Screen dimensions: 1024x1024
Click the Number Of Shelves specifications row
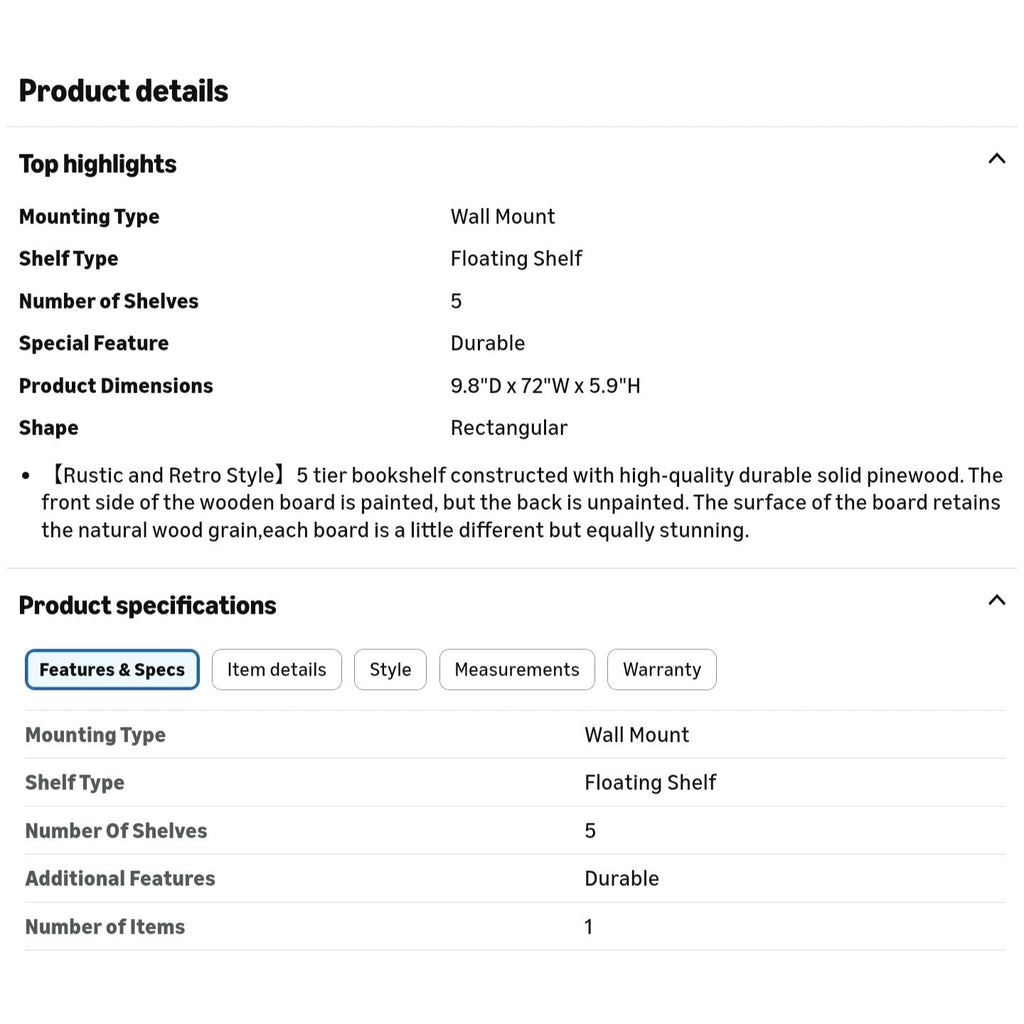click(515, 831)
